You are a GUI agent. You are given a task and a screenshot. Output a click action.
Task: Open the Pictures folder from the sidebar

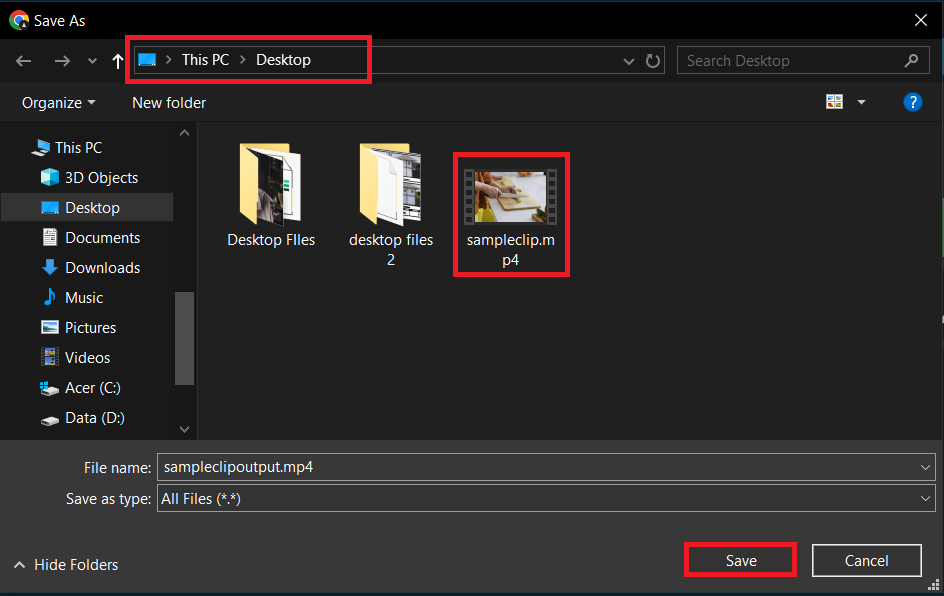89,327
